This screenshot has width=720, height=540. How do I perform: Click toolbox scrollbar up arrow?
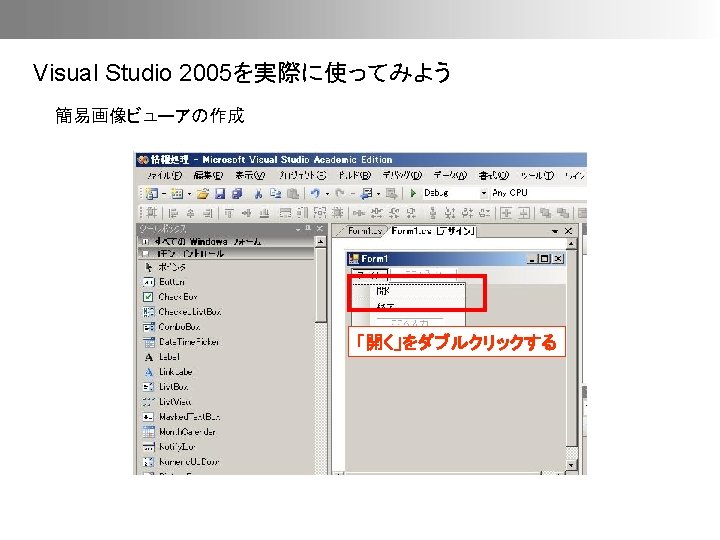tap(321, 242)
